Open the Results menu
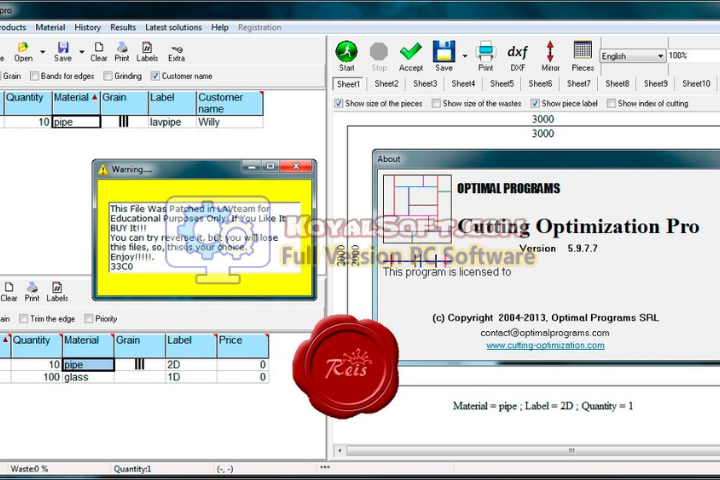Image resolution: width=720 pixels, height=480 pixels. click(123, 27)
